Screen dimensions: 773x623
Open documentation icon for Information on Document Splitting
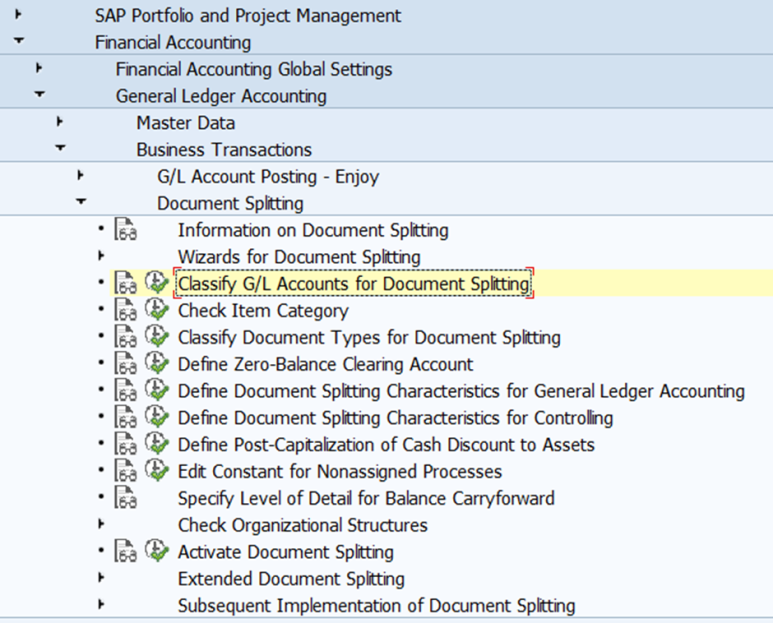pyautogui.click(x=126, y=230)
